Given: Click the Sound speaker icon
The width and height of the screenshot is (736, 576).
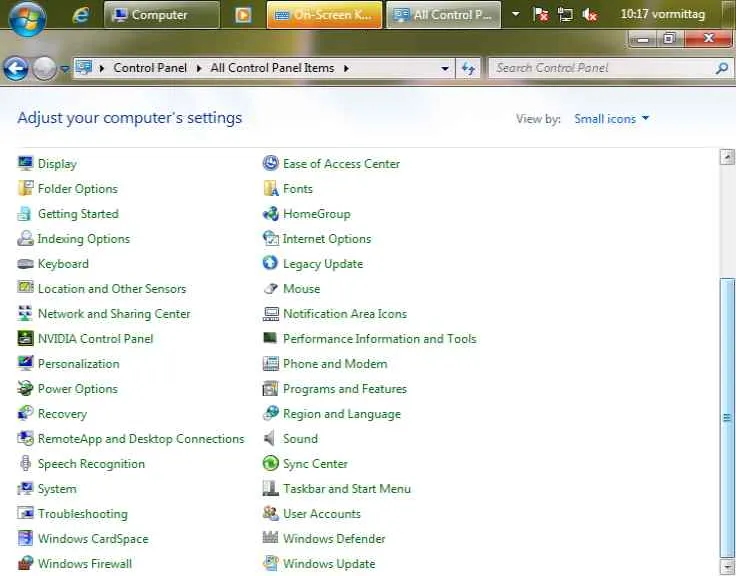Looking at the screenshot, I should [270, 438].
